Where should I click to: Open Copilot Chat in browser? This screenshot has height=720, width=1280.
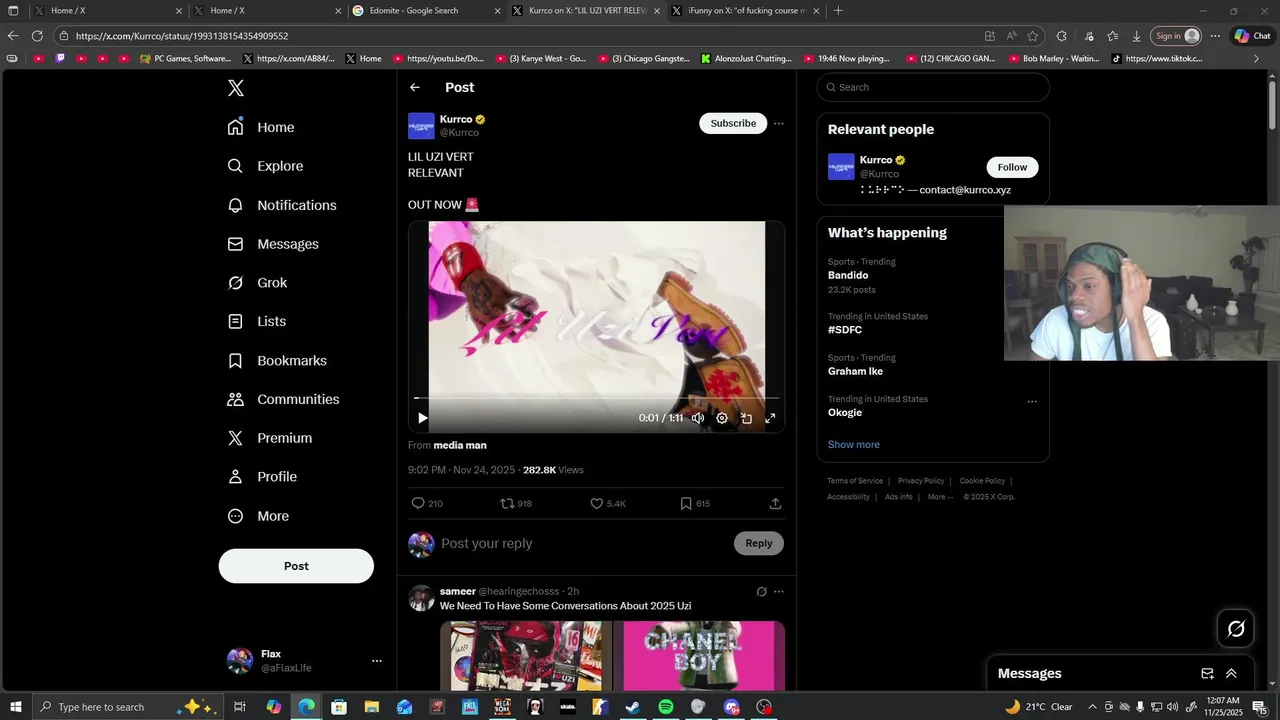[x=1252, y=36]
